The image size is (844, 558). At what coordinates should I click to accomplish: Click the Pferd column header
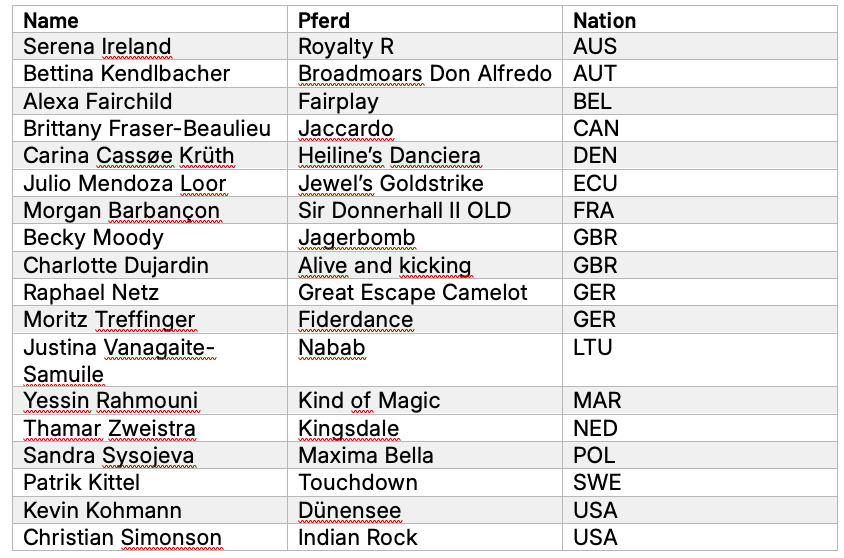pyautogui.click(x=322, y=20)
